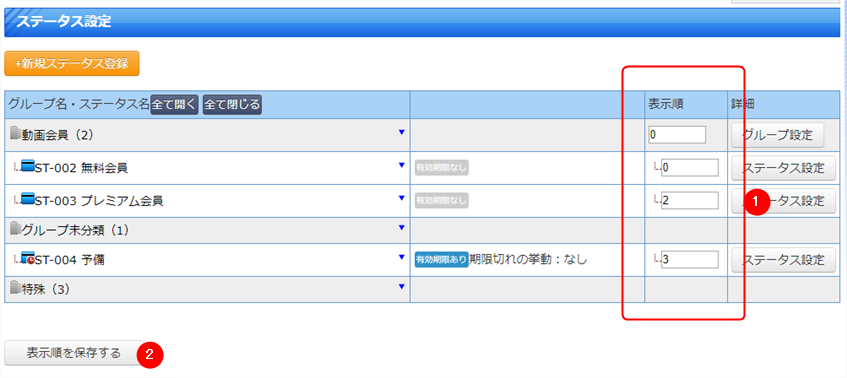Screen dimensions: 847x378
Task: Open ステータス設定 for ST-004 予備
Action: click(784, 260)
